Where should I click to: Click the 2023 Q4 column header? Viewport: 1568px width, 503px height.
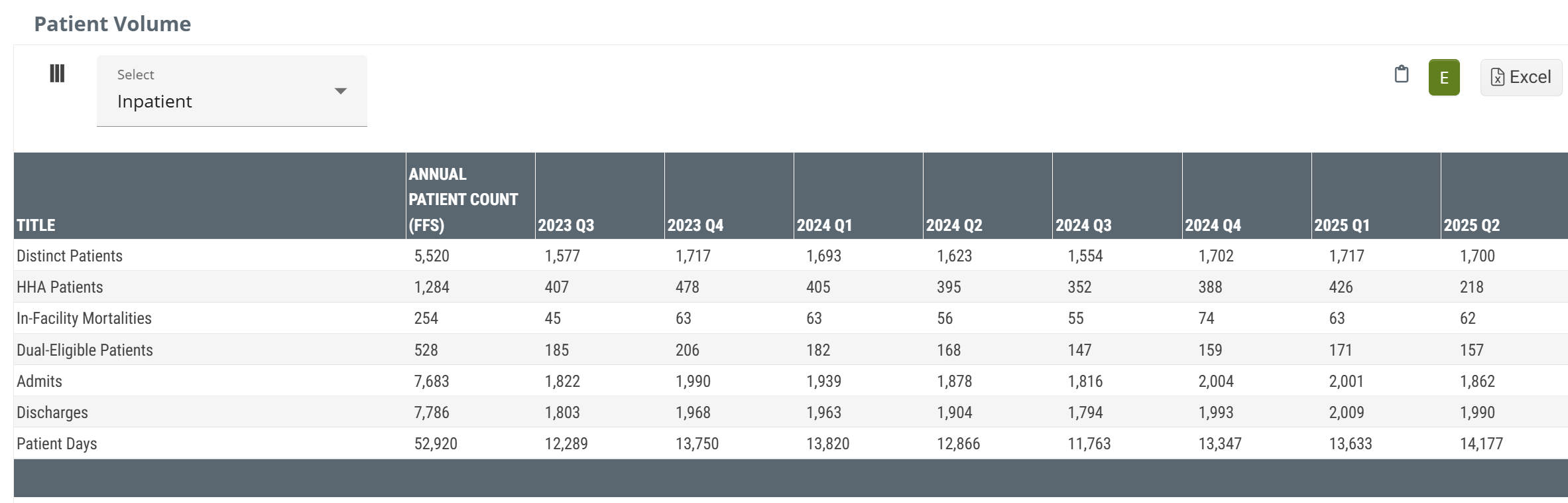click(x=695, y=225)
